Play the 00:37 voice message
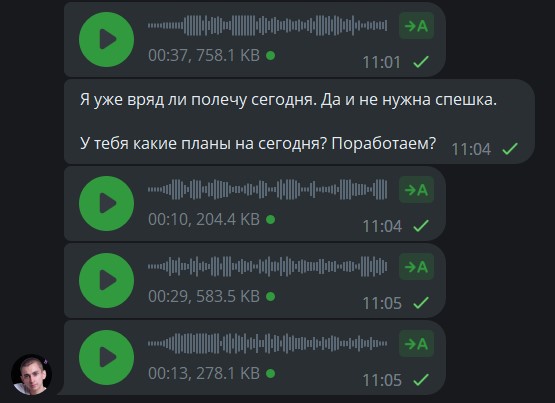This screenshot has width=555, height=403. pos(106,39)
